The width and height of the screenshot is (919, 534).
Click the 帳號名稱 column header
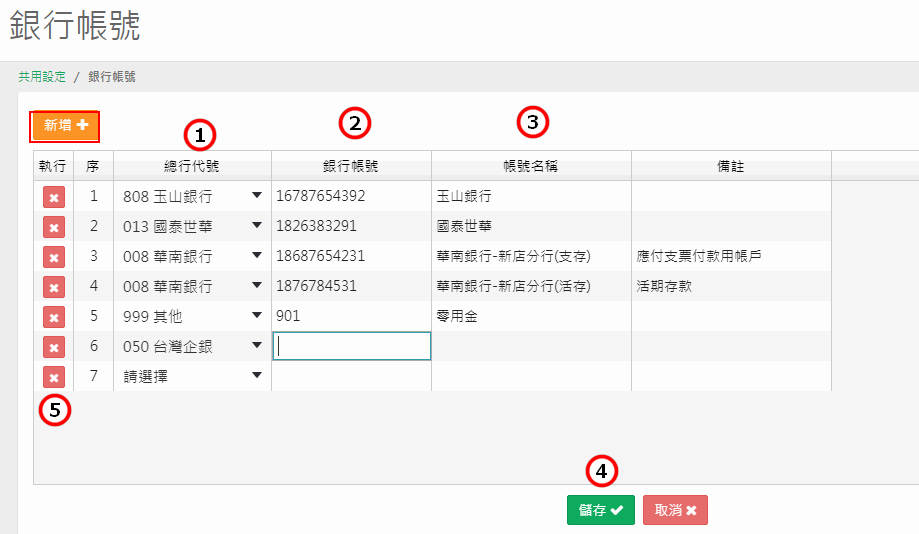click(x=531, y=166)
